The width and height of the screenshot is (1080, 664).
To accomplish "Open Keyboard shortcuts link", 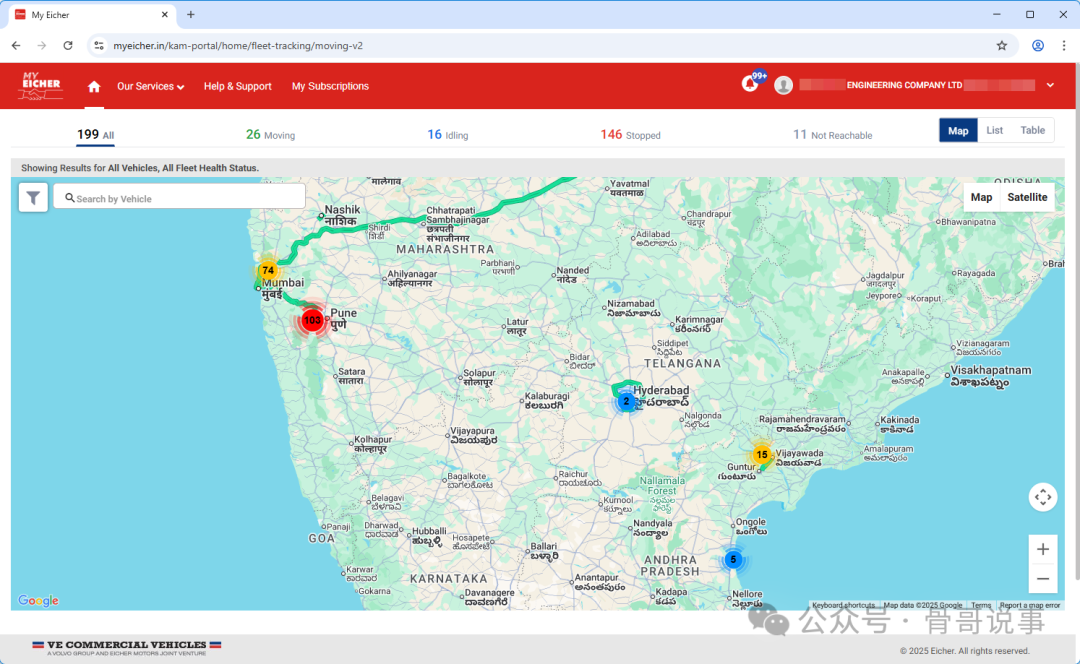I will tap(843, 605).
